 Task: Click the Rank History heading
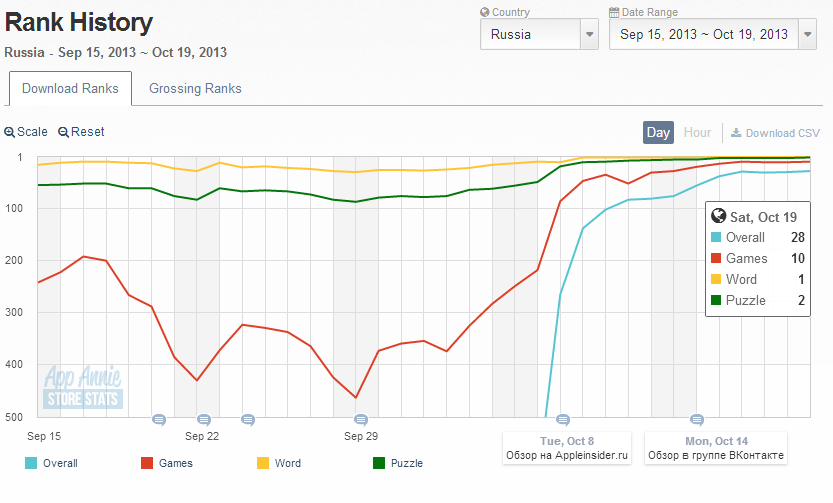(x=79, y=22)
